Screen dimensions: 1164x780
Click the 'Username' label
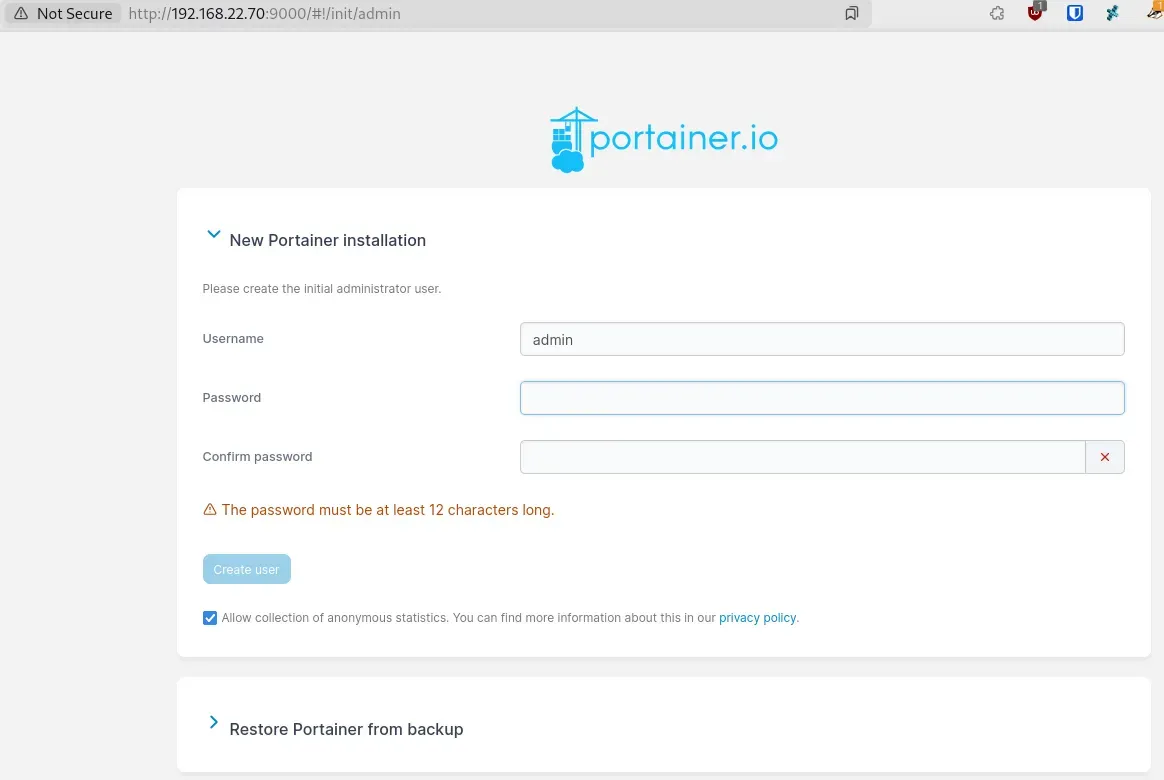point(233,338)
